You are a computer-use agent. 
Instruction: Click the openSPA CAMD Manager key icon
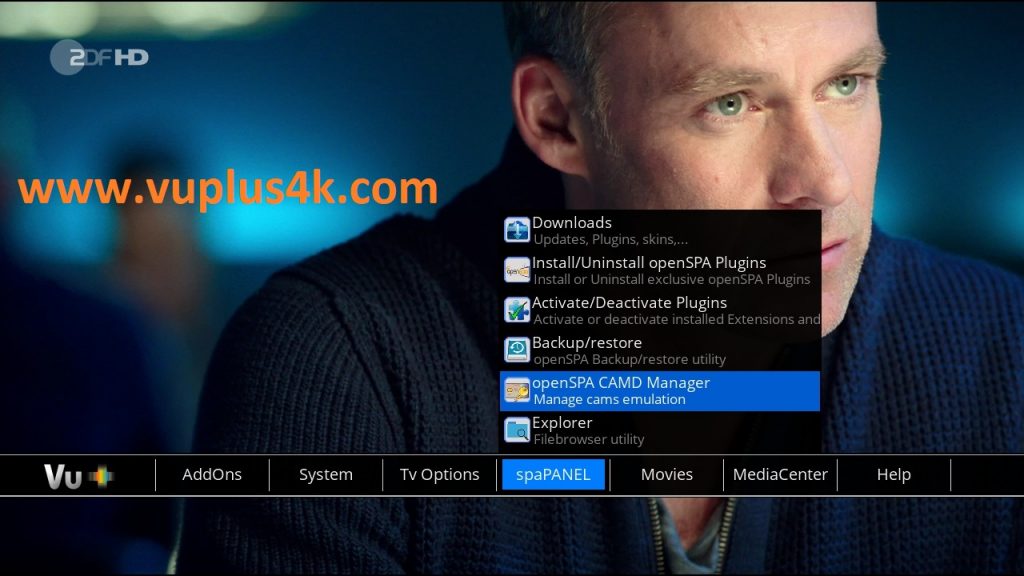517,391
